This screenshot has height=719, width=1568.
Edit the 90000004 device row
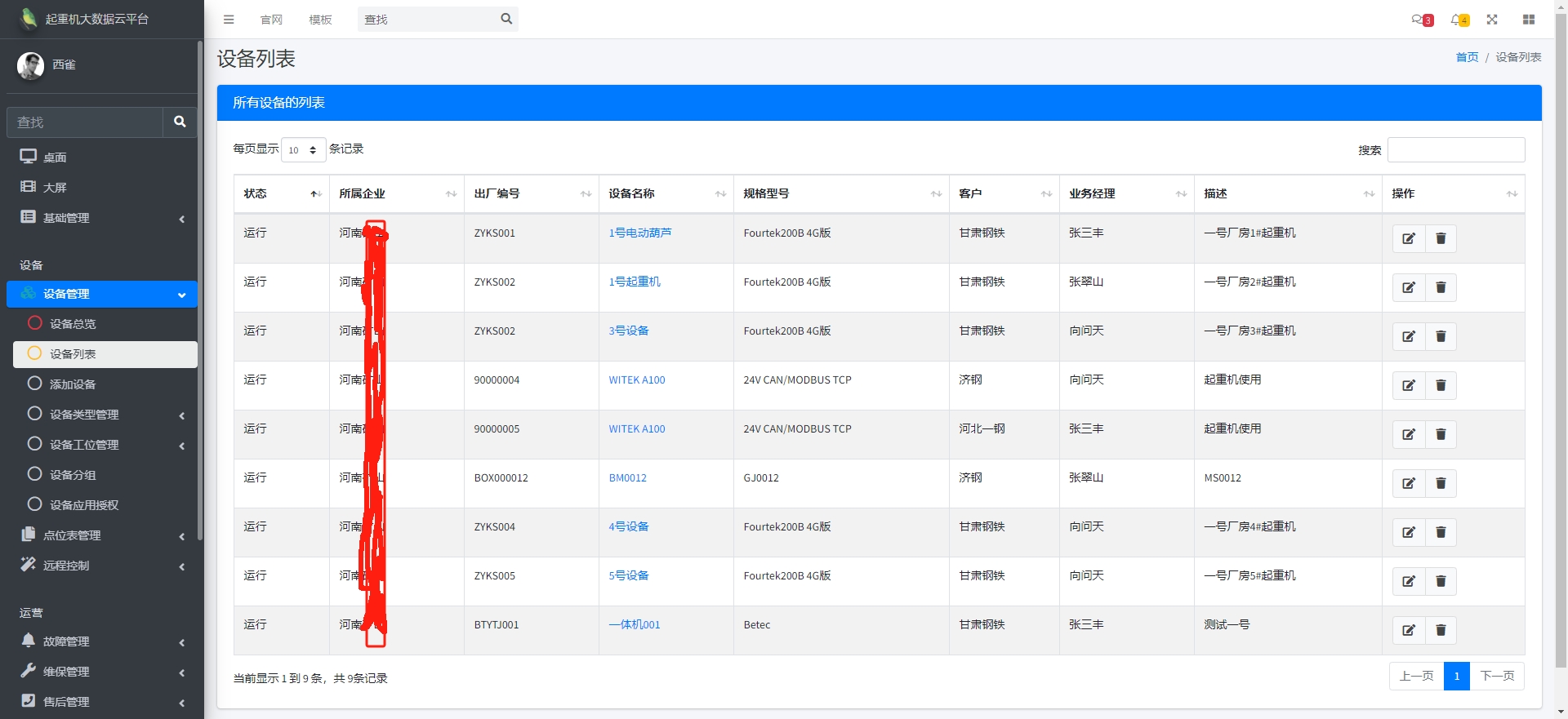[x=1409, y=385]
